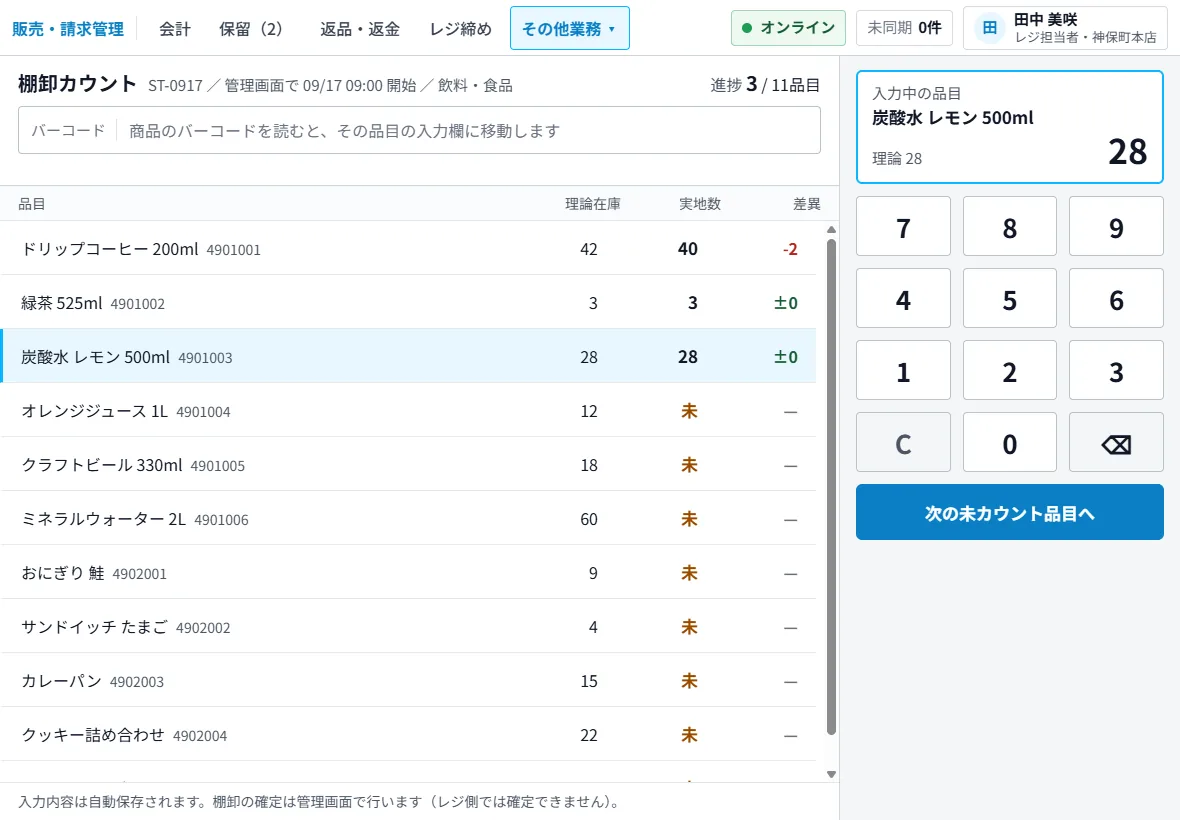This screenshot has width=1180, height=820.
Task: Click the 入力中の品目 count display showing 28
Action: [x=1127, y=152]
